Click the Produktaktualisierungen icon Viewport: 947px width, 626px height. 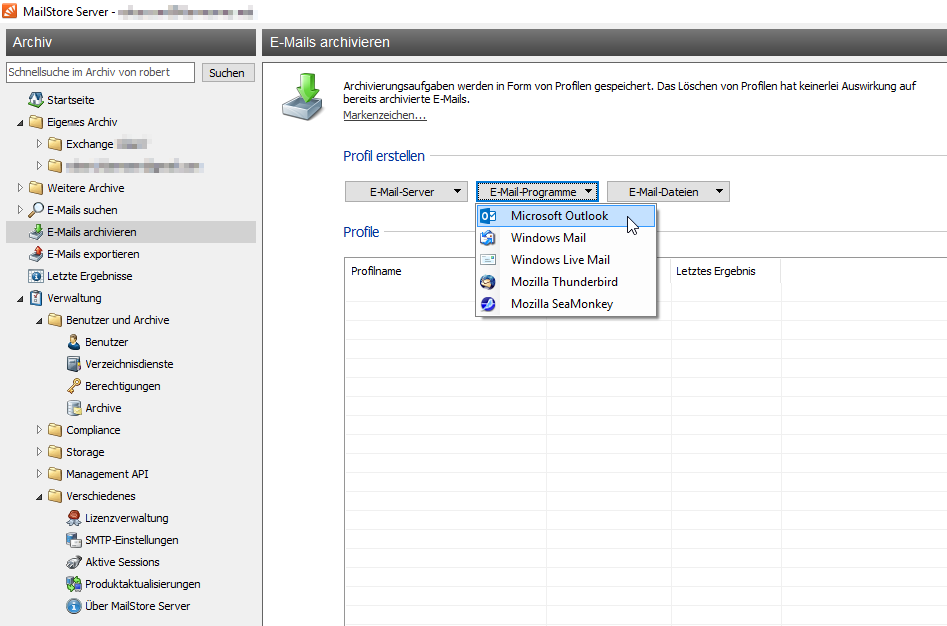pyautogui.click(x=74, y=584)
